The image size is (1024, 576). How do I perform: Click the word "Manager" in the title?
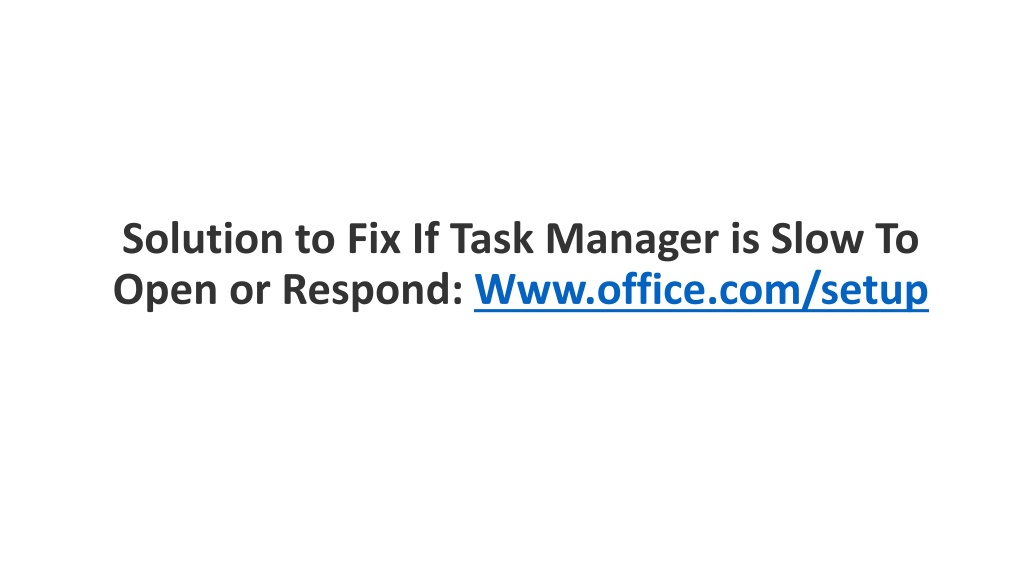[632, 240]
